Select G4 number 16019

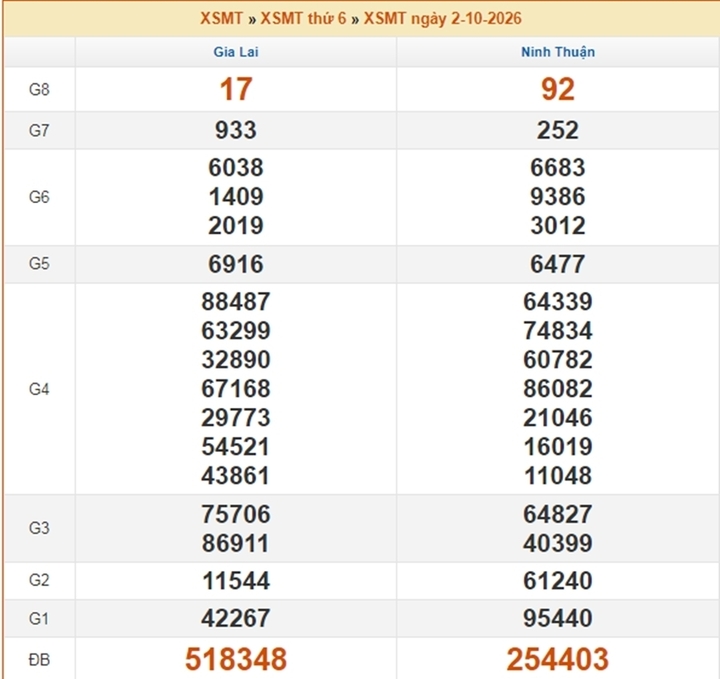click(558, 447)
